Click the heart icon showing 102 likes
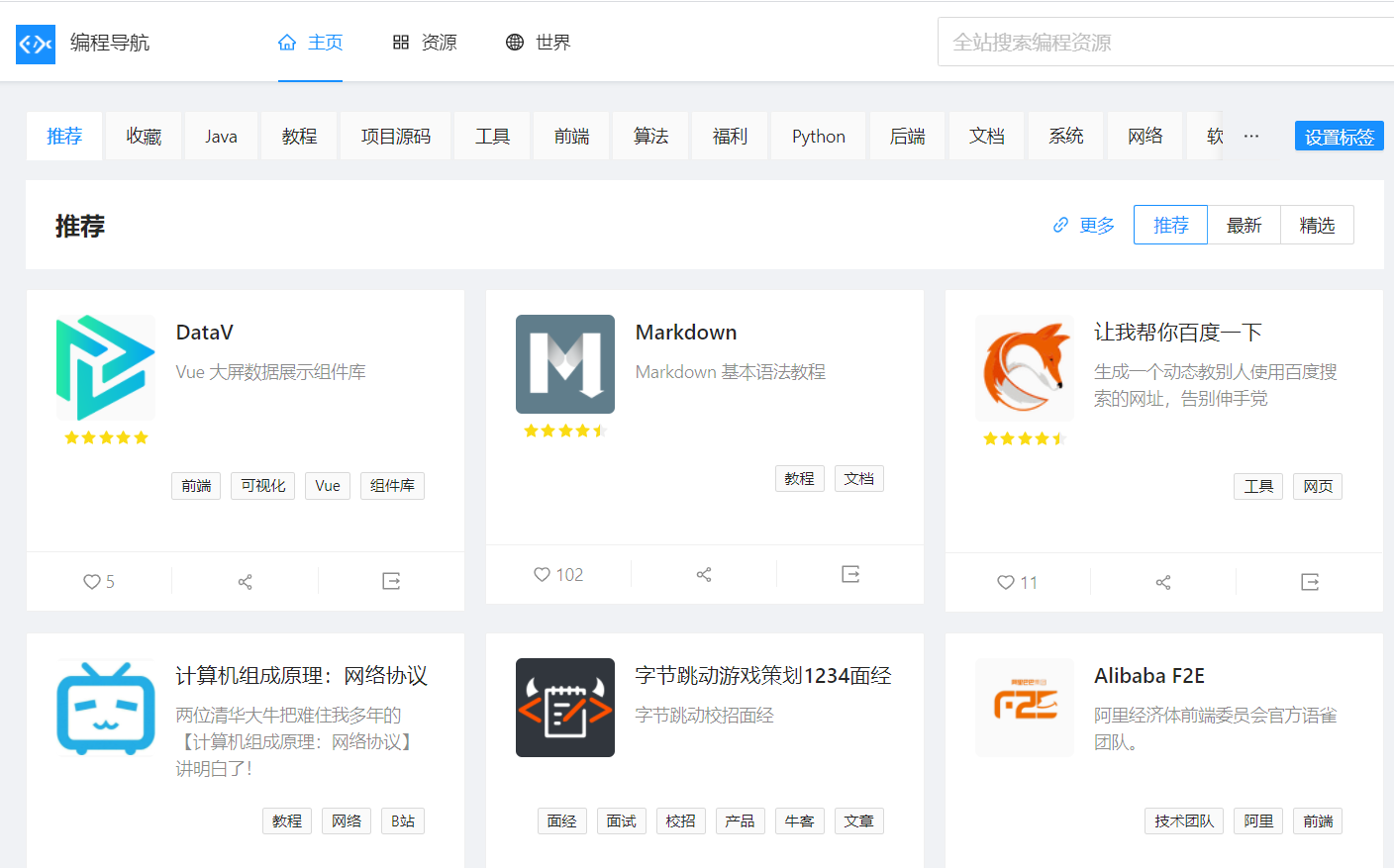Image resolution: width=1394 pixels, height=868 pixels. click(x=543, y=574)
